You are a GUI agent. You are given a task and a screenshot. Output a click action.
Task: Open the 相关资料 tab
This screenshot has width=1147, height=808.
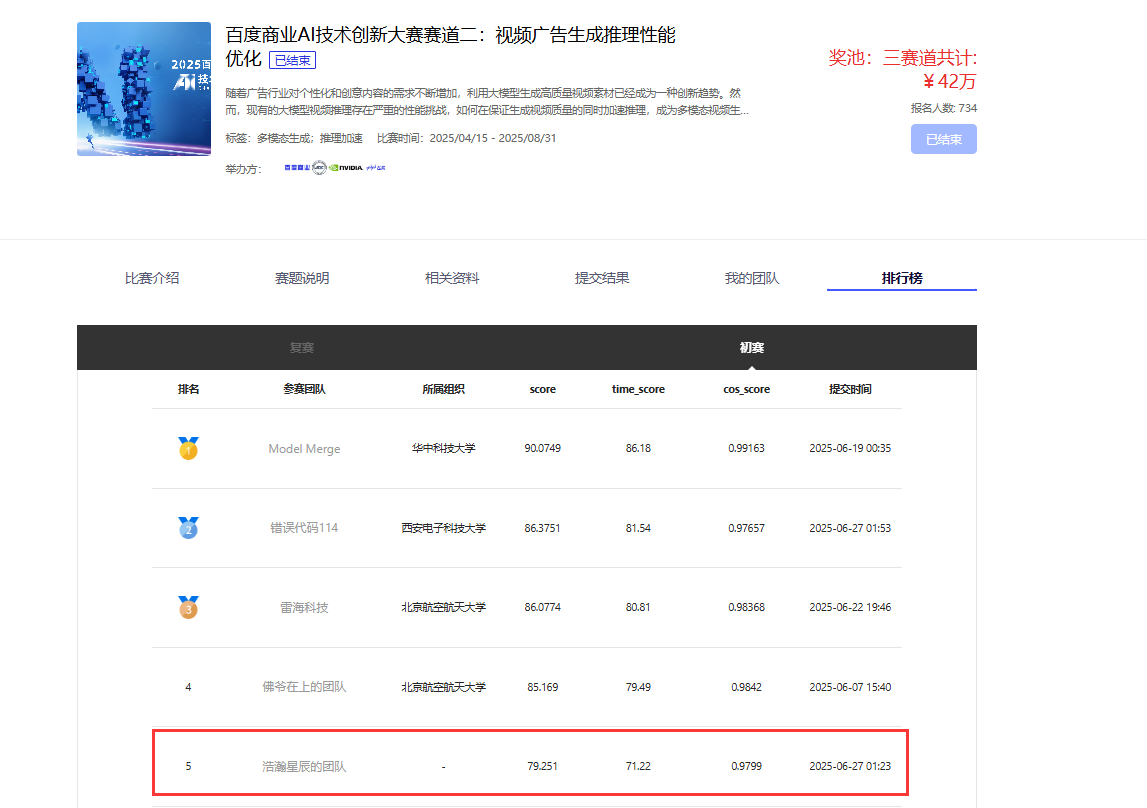452,278
